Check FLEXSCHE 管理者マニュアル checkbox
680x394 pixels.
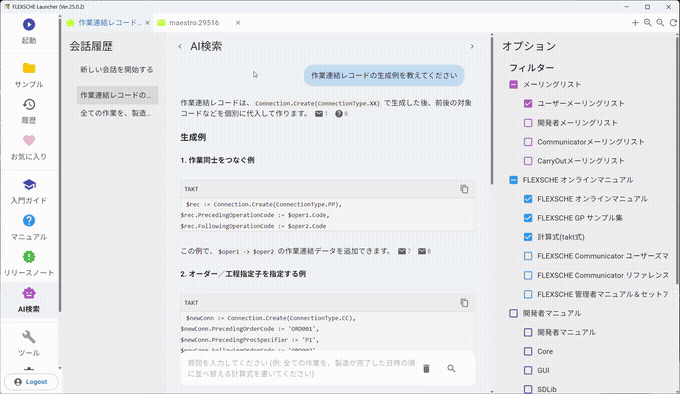528,294
